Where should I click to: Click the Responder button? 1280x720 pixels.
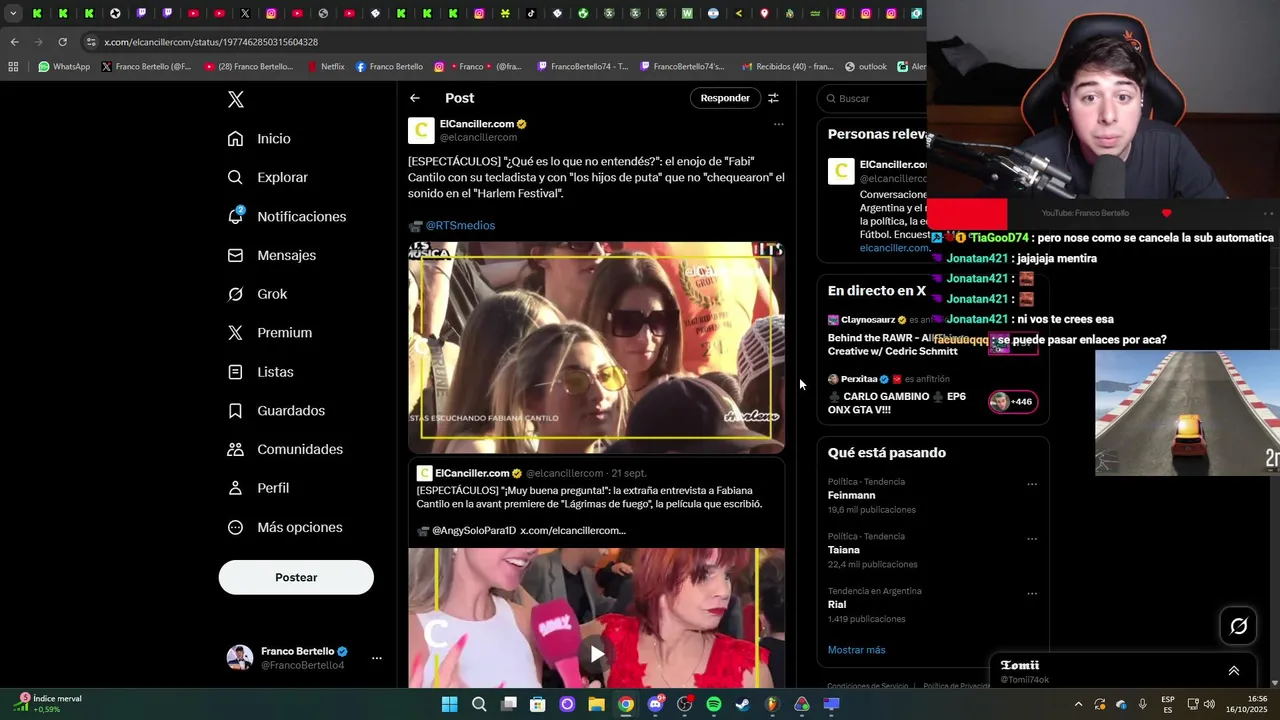point(725,98)
